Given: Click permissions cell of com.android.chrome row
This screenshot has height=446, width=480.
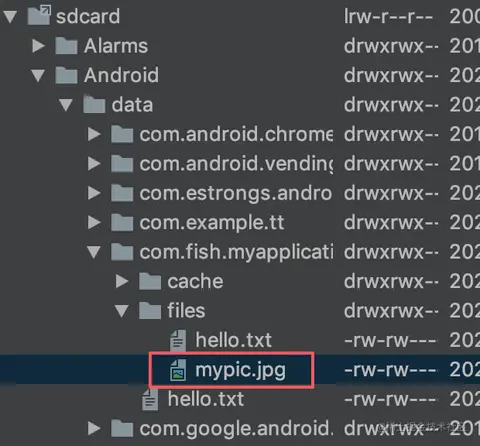Looking at the screenshot, I should coord(391,134).
